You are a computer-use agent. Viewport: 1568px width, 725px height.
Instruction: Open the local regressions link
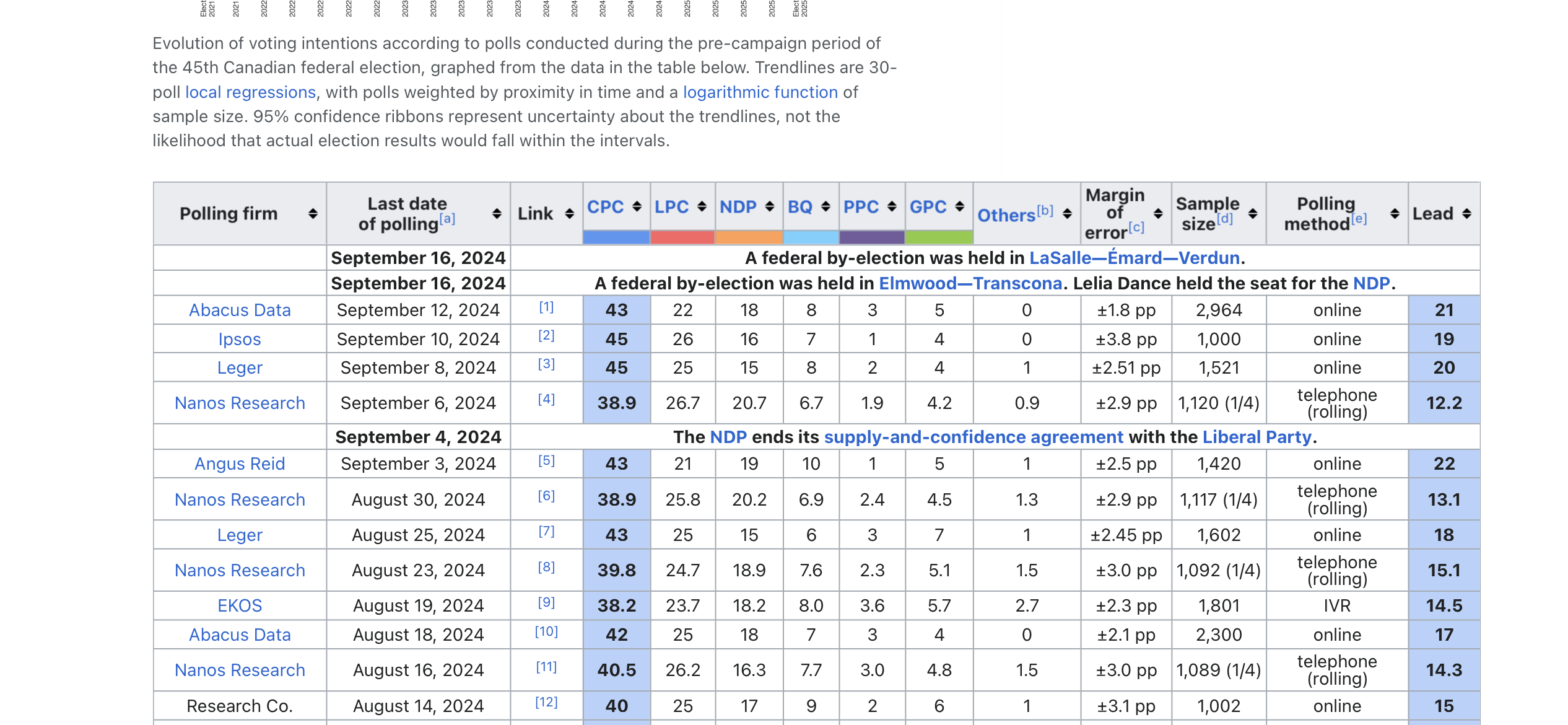point(250,92)
